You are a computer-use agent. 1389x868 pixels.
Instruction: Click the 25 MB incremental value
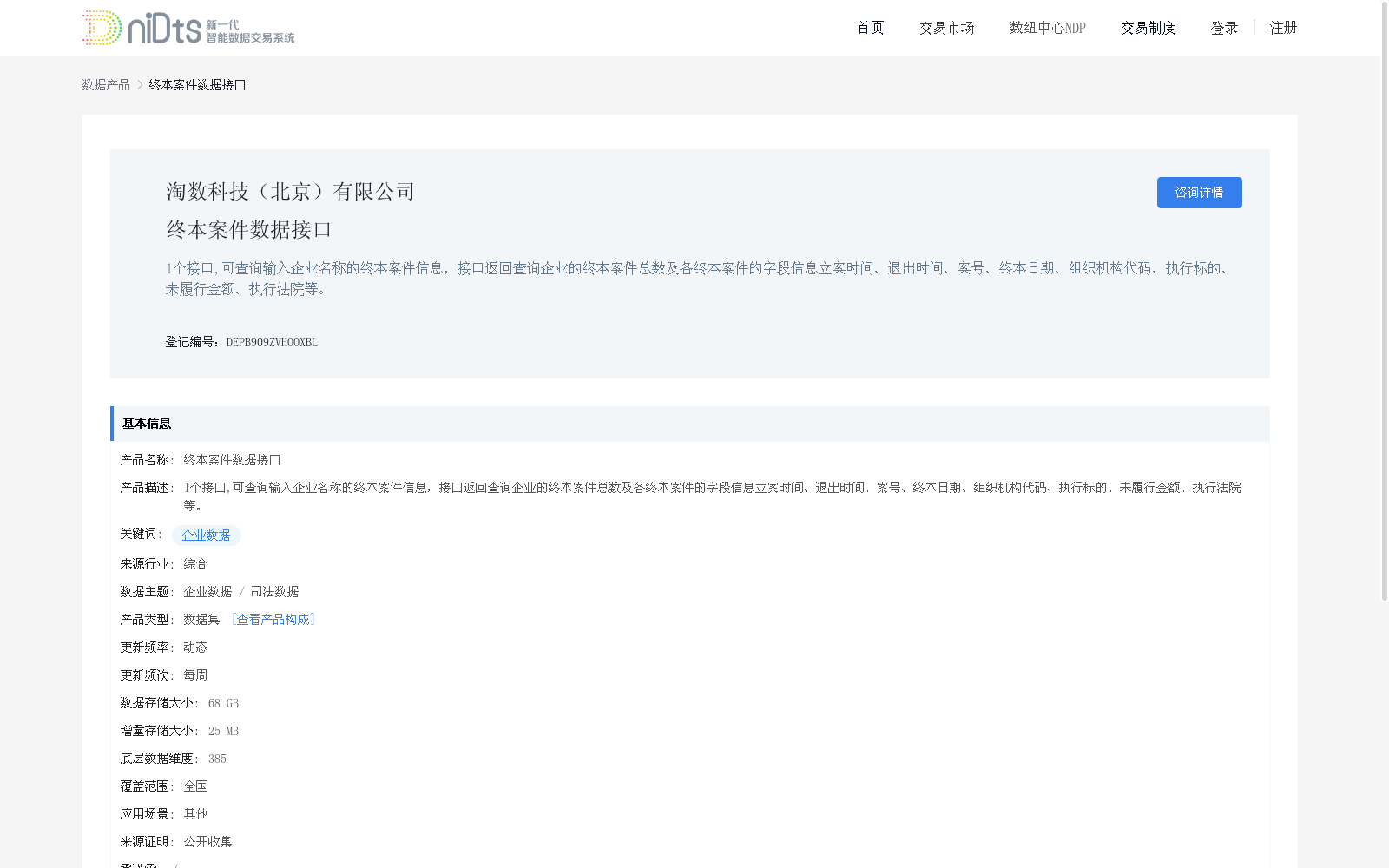pyautogui.click(x=223, y=731)
